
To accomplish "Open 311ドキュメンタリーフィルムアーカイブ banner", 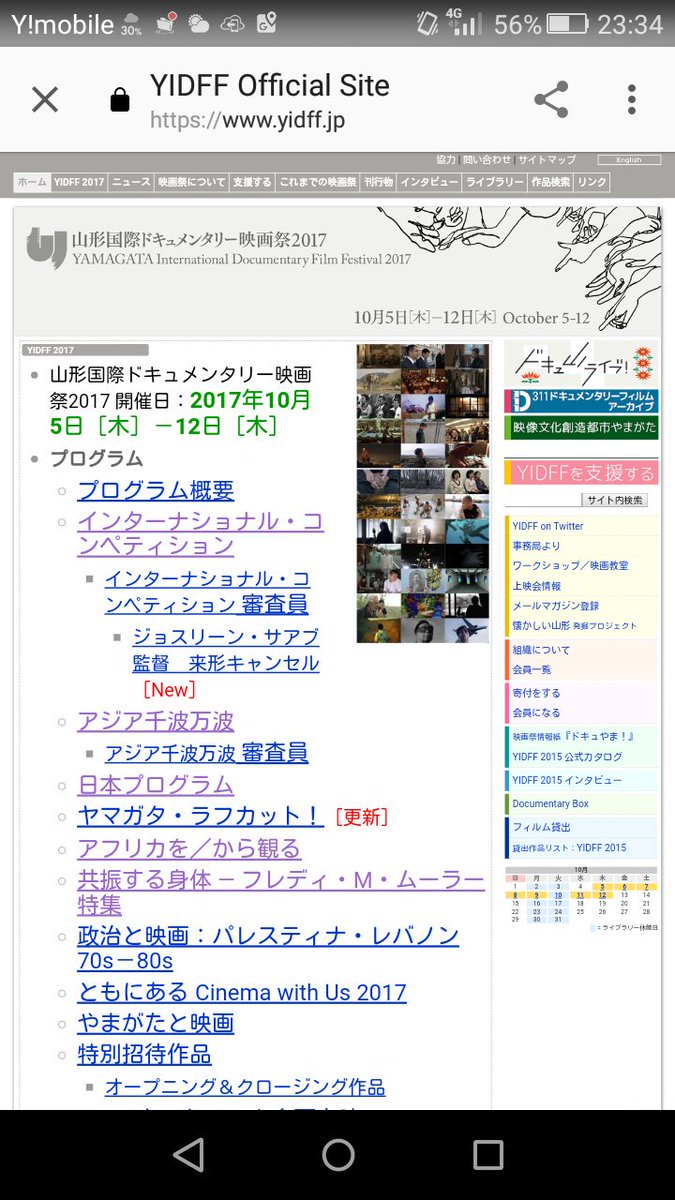I will pyautogui.click(x=581, y=401).
